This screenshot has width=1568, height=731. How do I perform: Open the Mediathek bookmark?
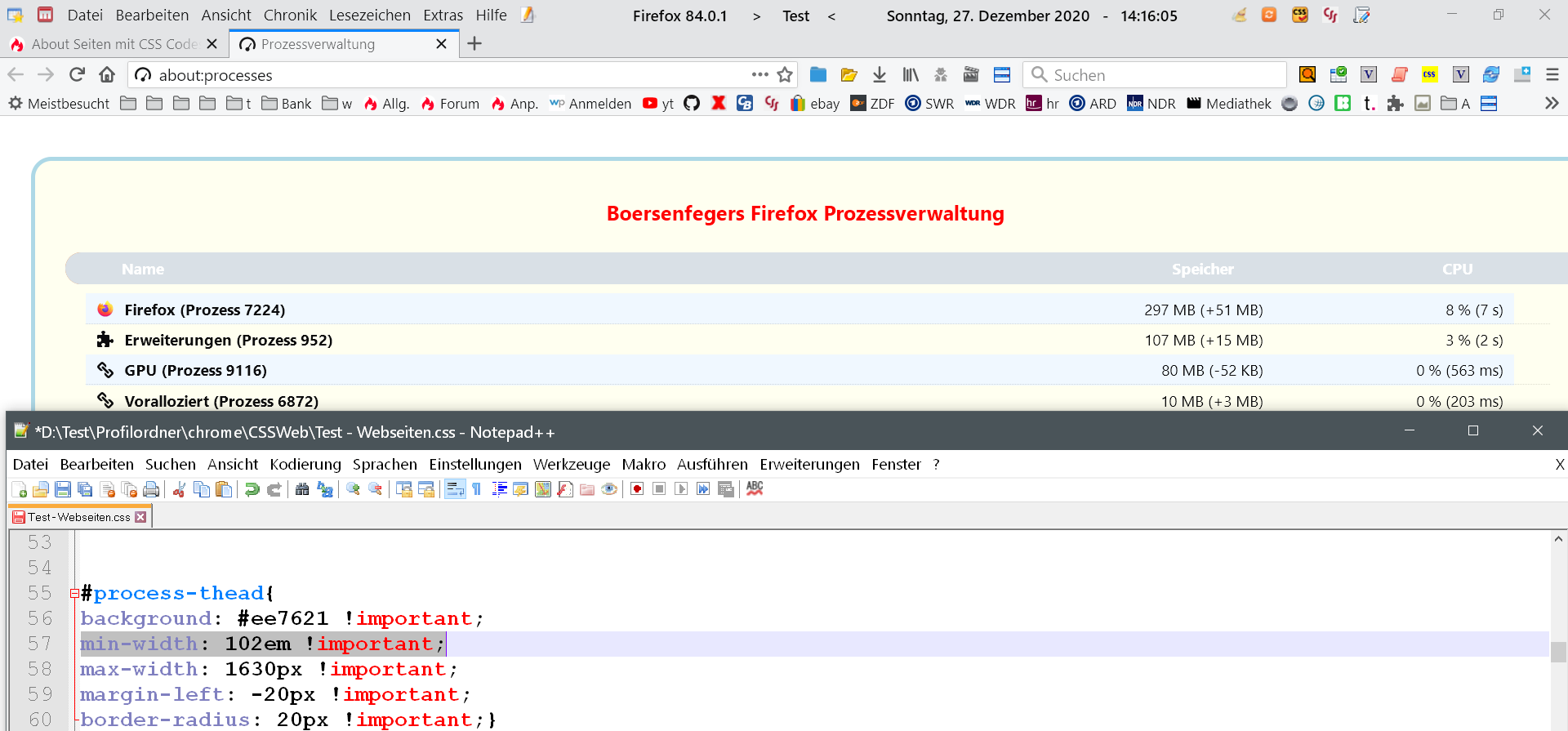tap(1229, 104)
